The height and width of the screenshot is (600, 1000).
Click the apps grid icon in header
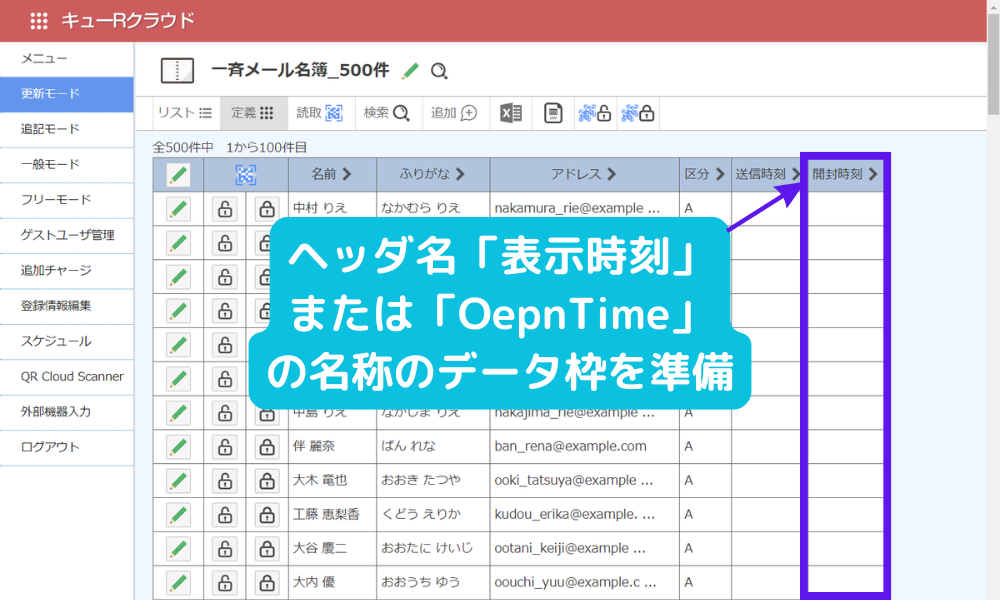coord(39,21)
